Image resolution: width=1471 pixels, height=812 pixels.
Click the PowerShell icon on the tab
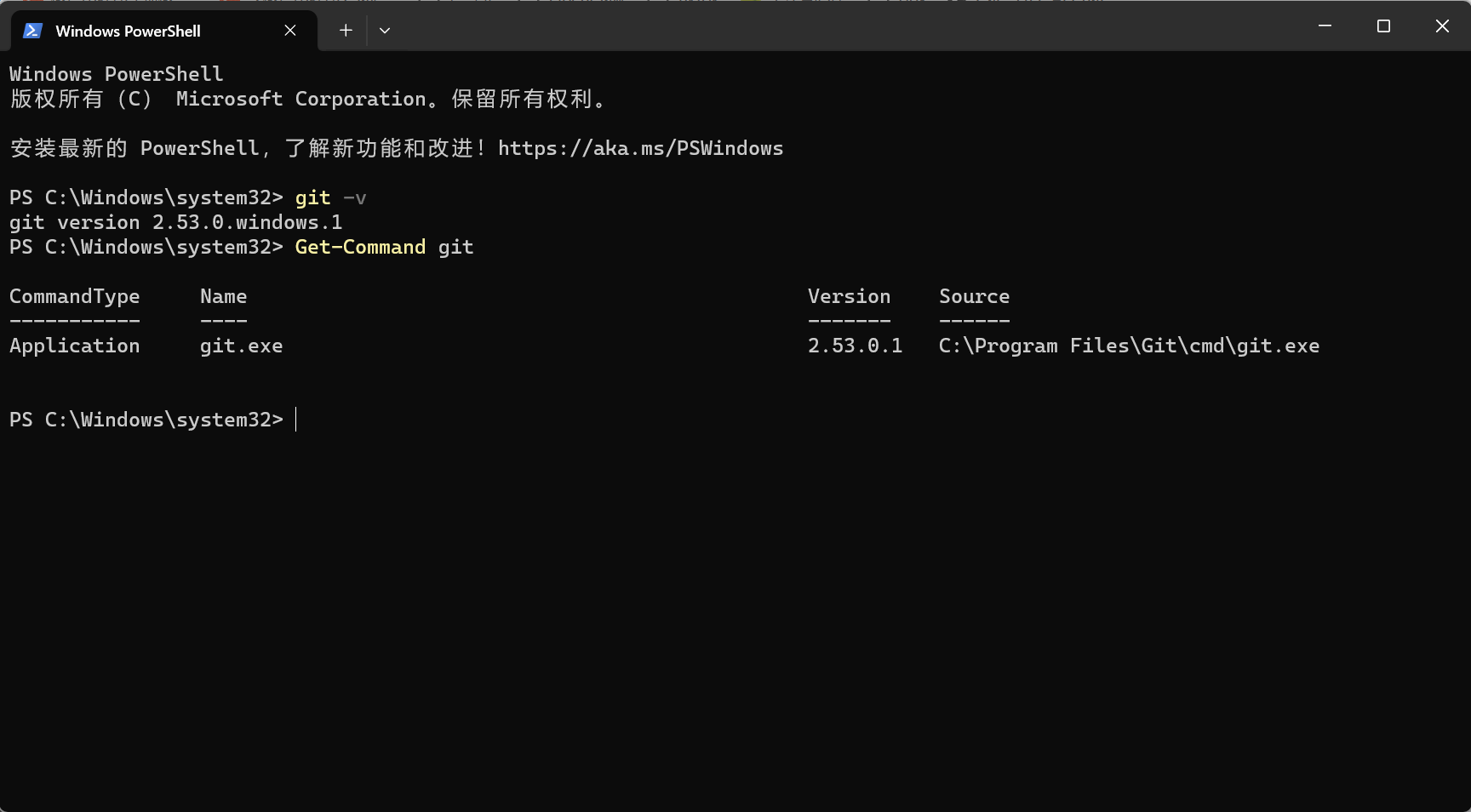[32, 31]
